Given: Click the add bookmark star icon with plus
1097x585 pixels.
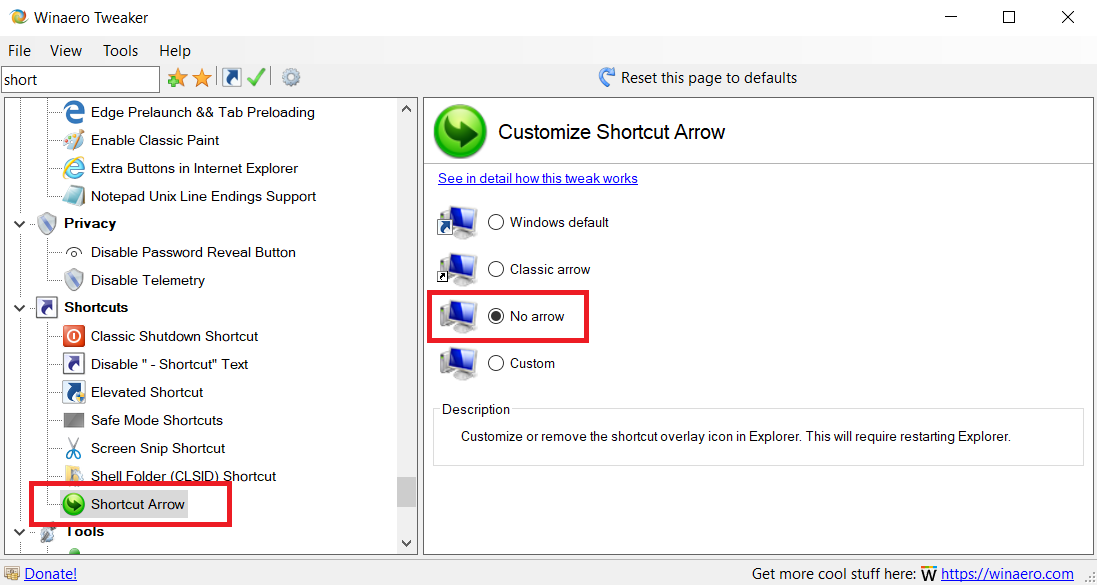Looking at the screenshot, I should click(x=177, y=78).
